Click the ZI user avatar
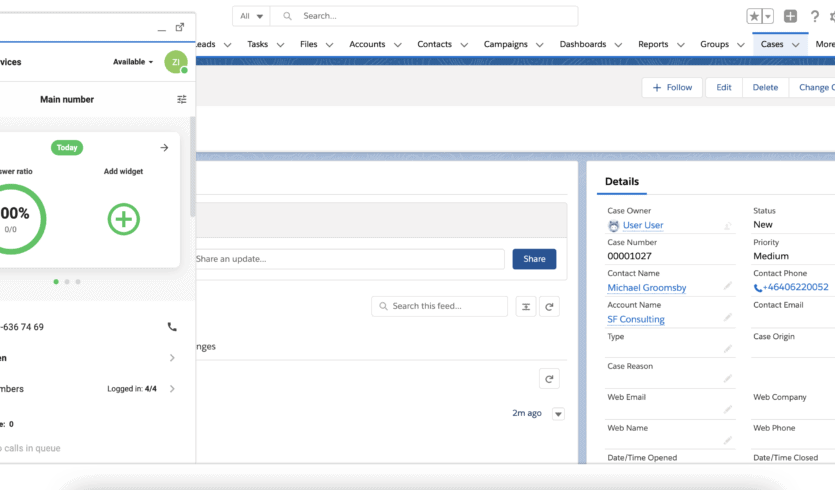 (x=176, y=62)
